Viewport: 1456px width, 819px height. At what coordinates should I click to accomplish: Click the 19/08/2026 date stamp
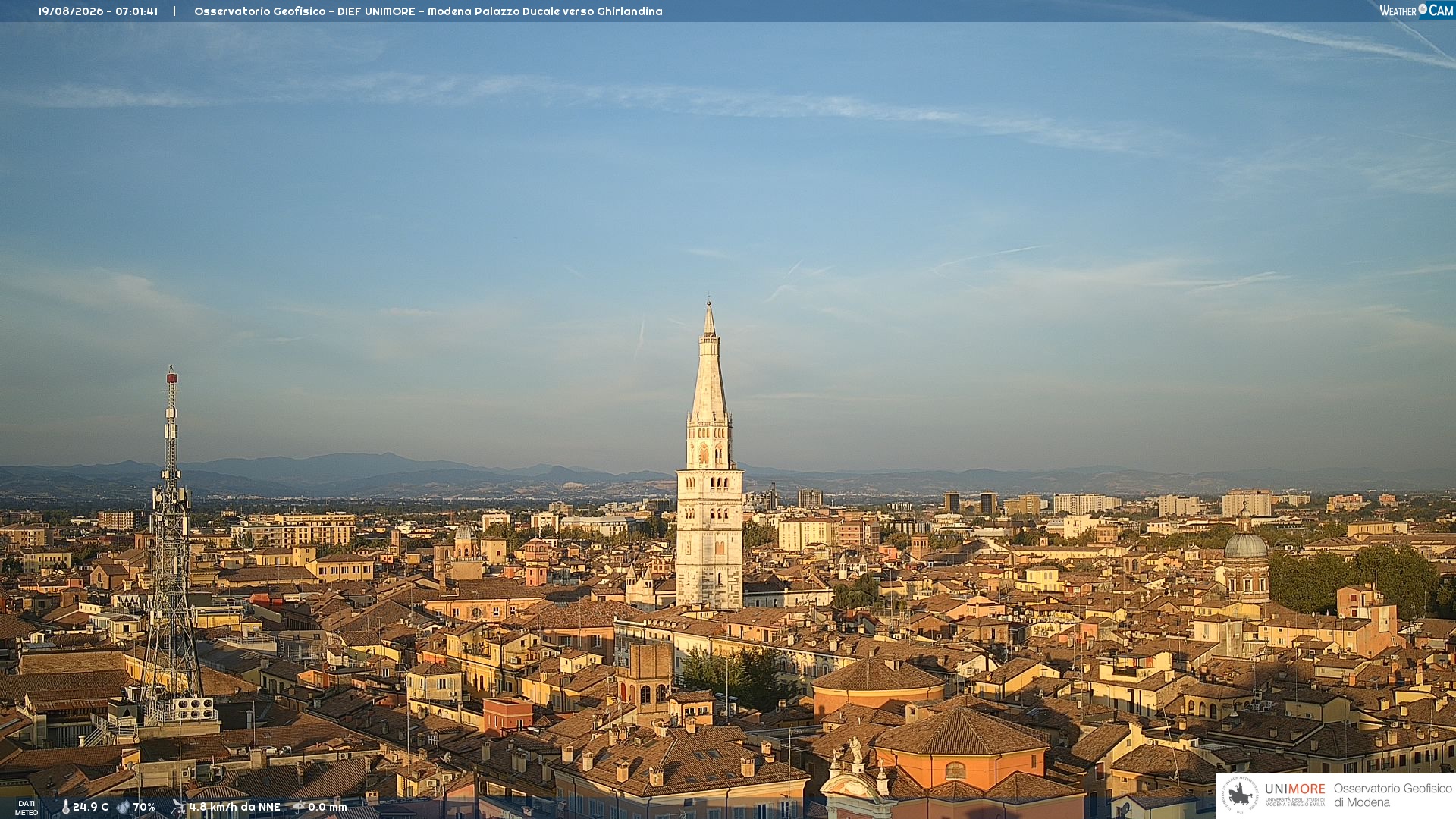point(73,11)
